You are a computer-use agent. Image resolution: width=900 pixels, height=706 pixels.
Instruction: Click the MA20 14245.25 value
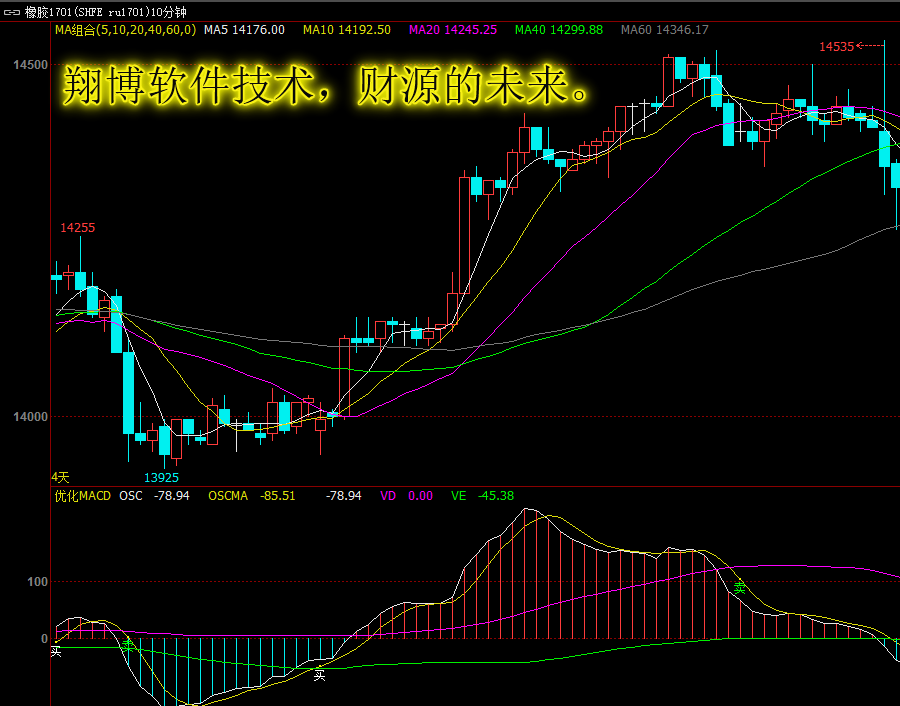pyautogui.click(x=453, y=30)
